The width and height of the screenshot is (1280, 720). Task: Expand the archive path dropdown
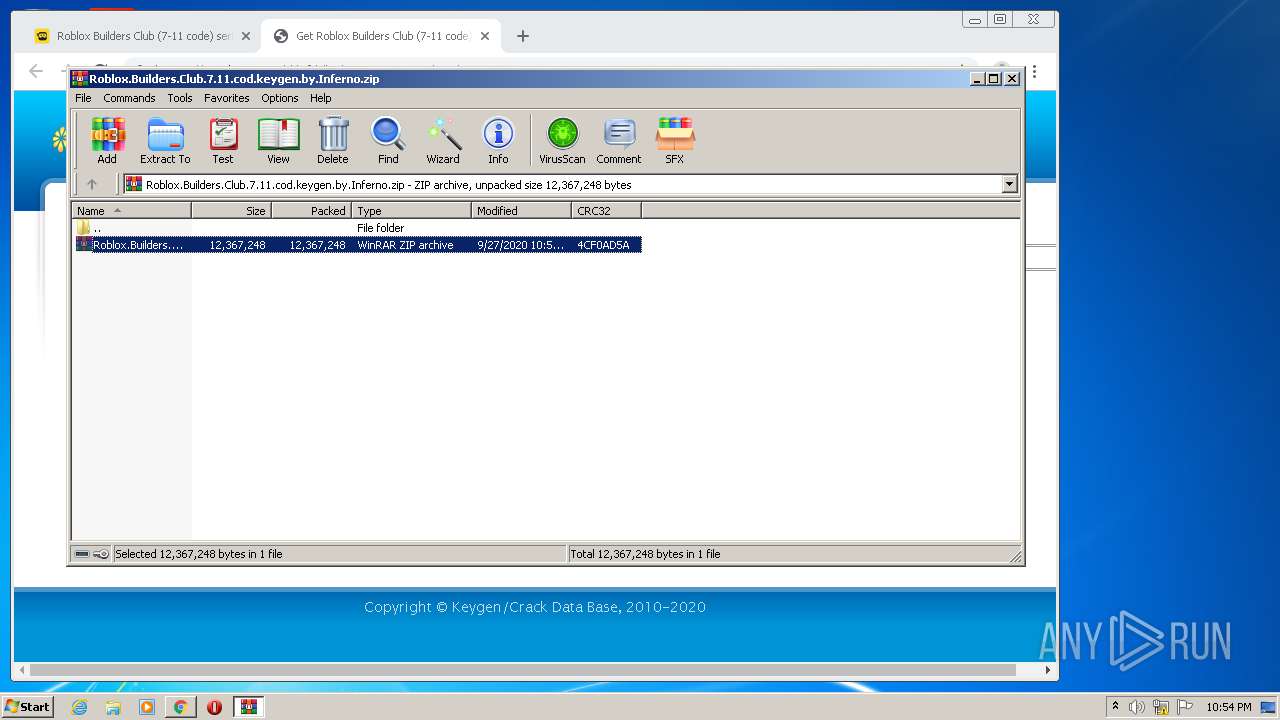point(1009,184)
